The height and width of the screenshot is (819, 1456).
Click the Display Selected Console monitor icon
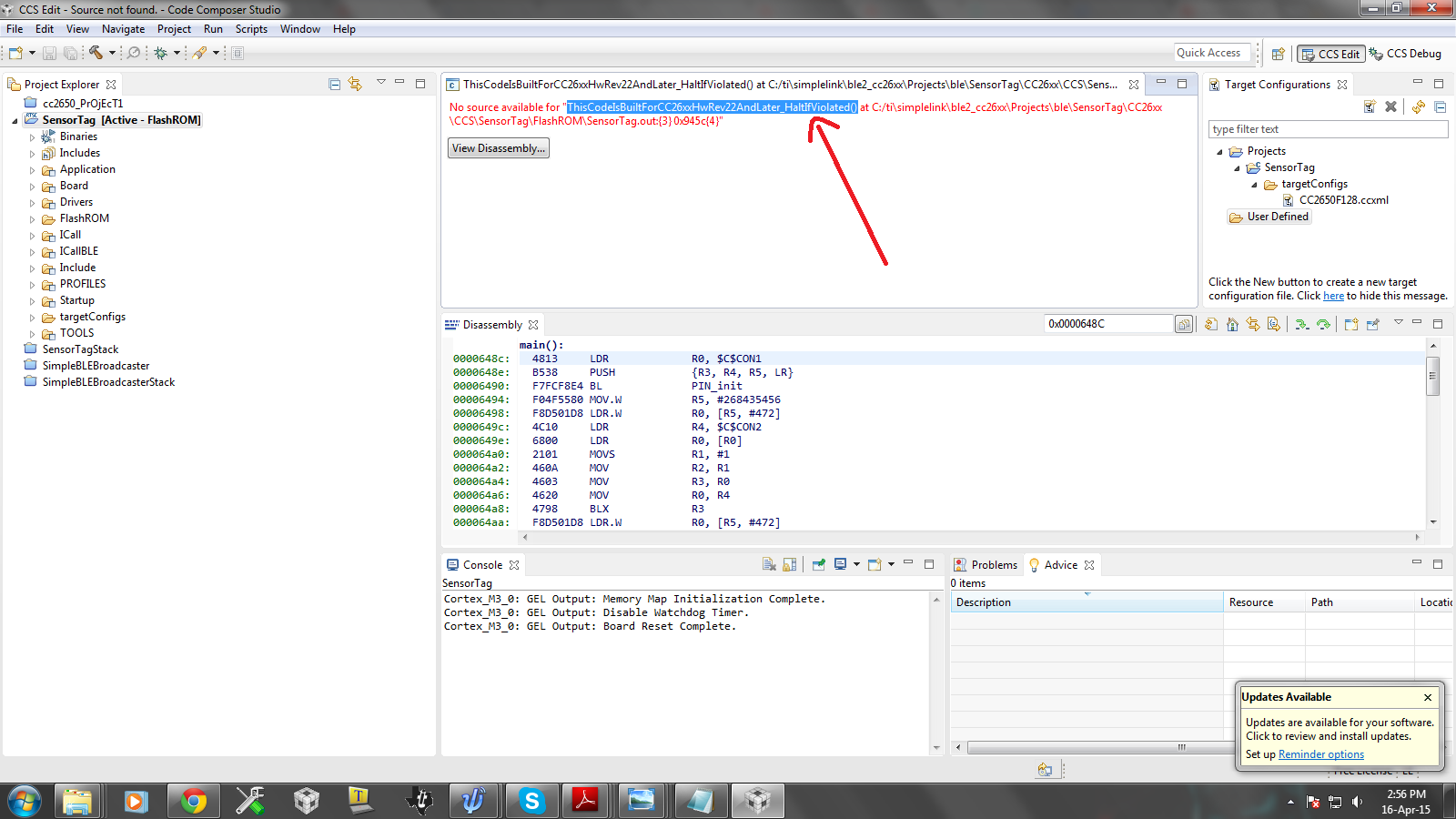click(840, 564)
